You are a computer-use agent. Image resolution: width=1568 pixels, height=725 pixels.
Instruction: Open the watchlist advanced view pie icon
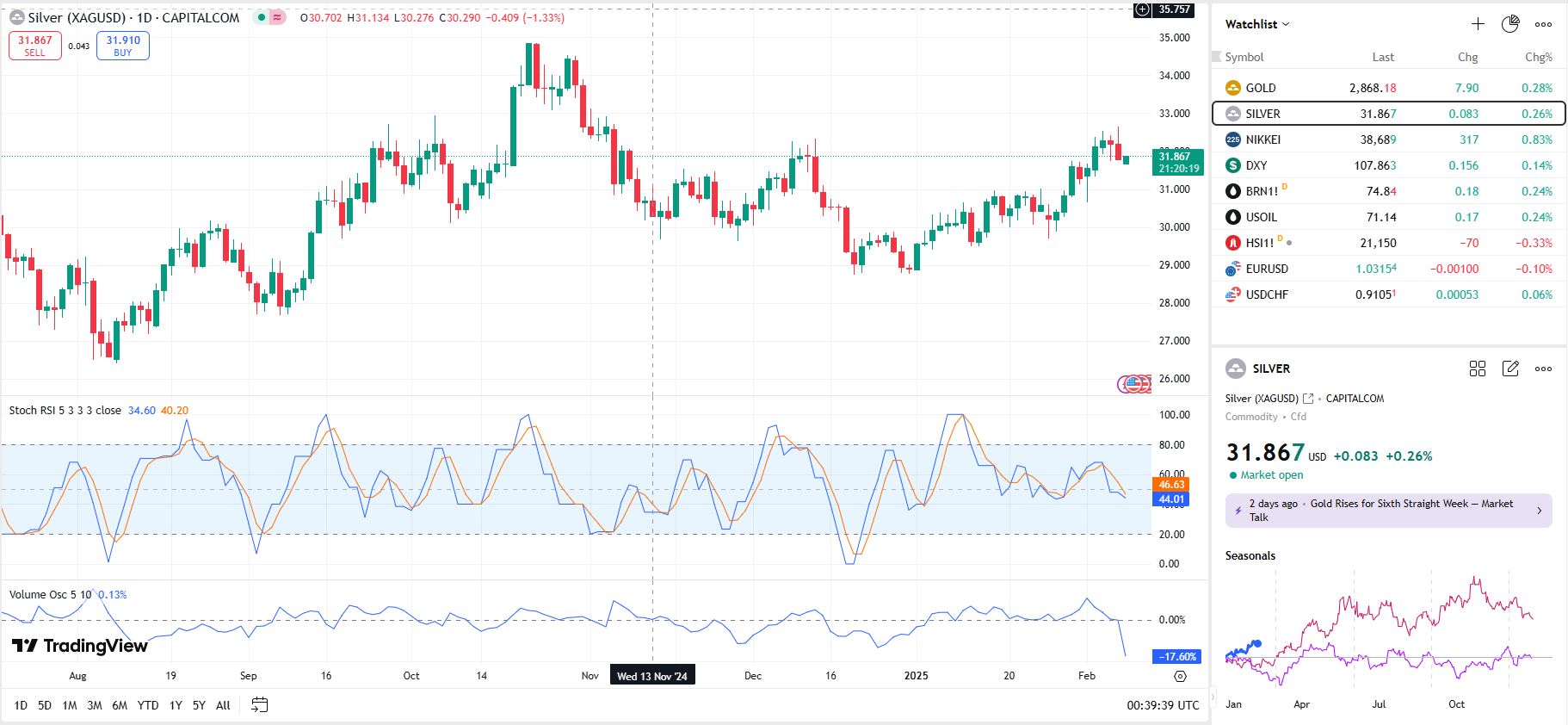(1510, 24)
